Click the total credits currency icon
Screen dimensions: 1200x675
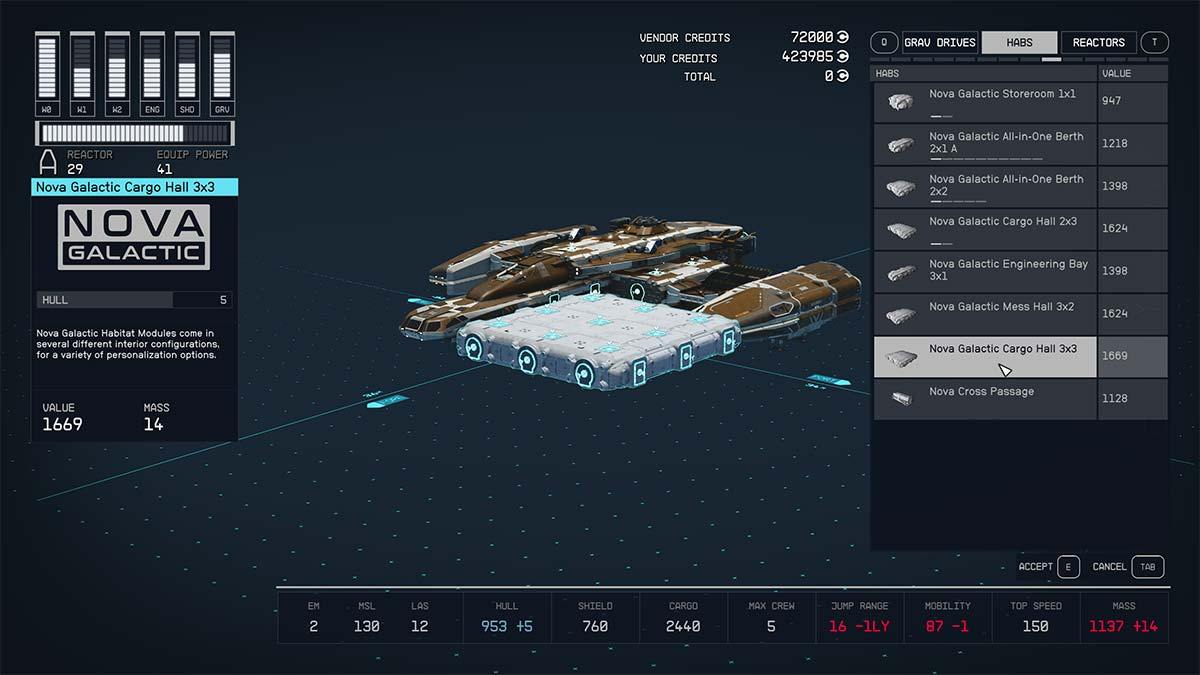(843, 76)
